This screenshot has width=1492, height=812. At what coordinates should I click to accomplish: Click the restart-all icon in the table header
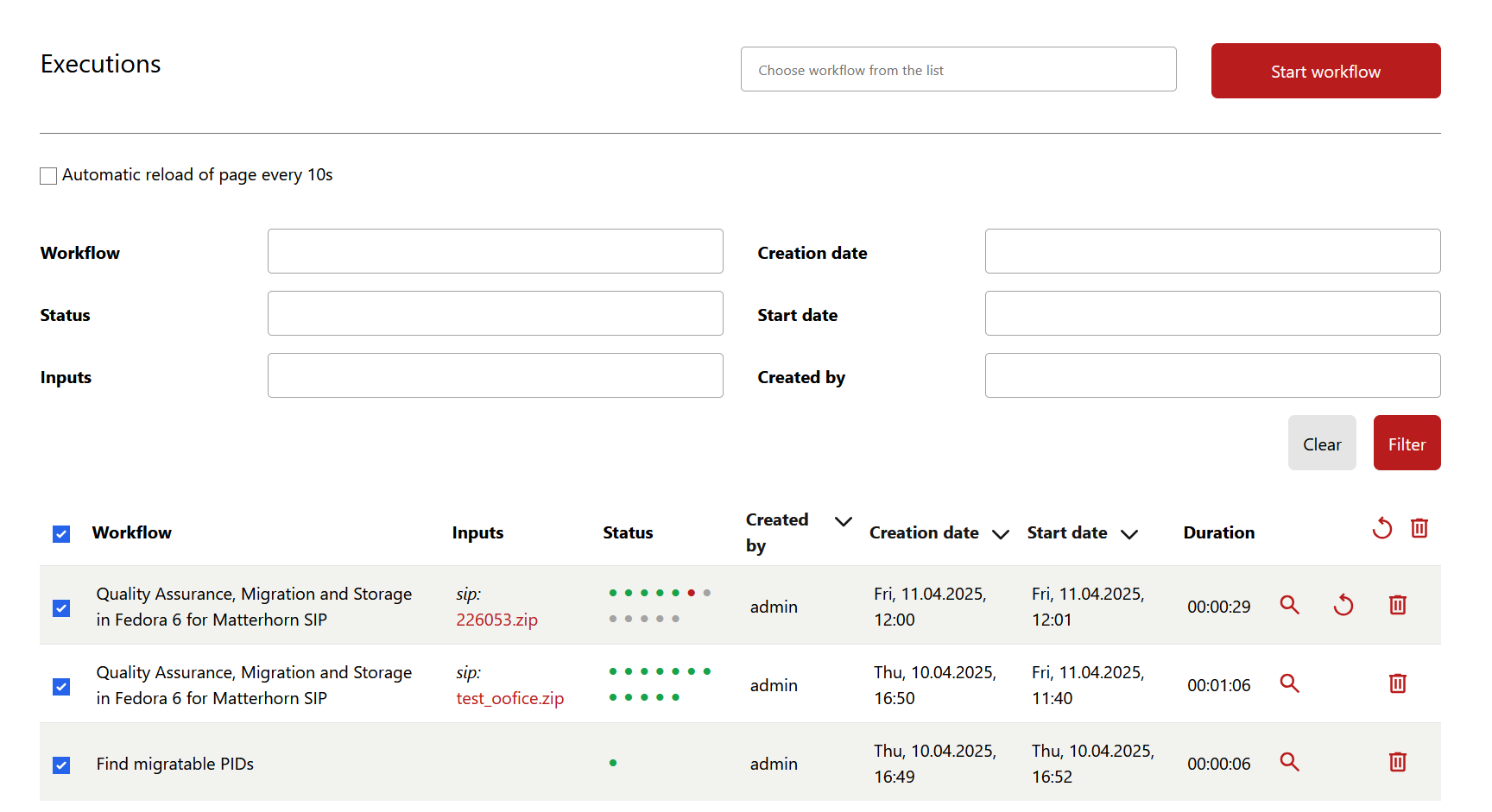coord(1382,527)
